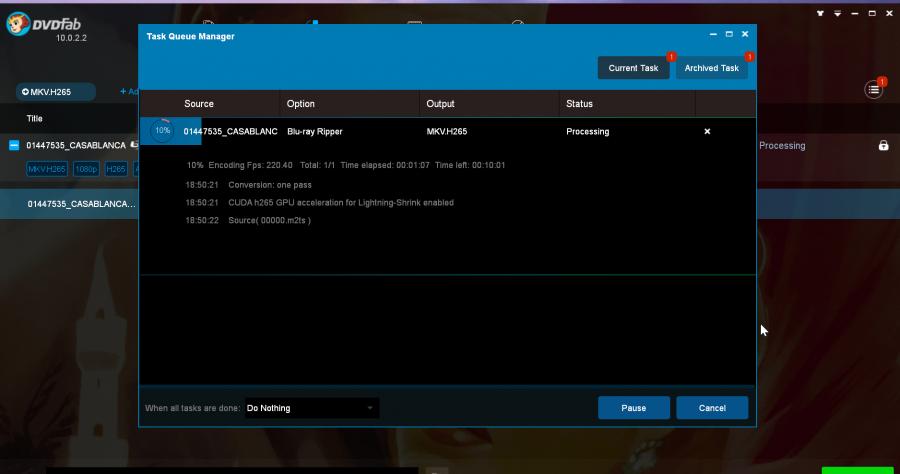Image resolution: width=900 pixels, height=474 pixels.
Task: Close the main DVDFab window
Action: 889,13
